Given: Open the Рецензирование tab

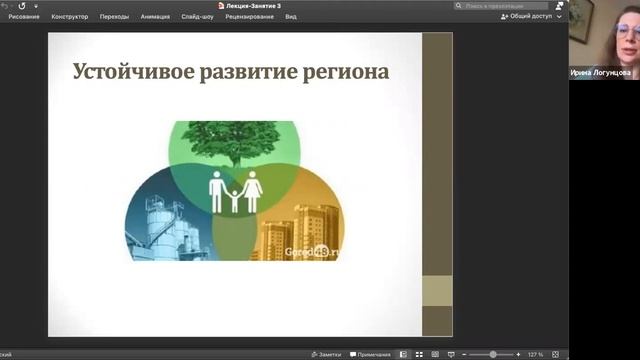Looking at the screenshot, I should 249,17.
